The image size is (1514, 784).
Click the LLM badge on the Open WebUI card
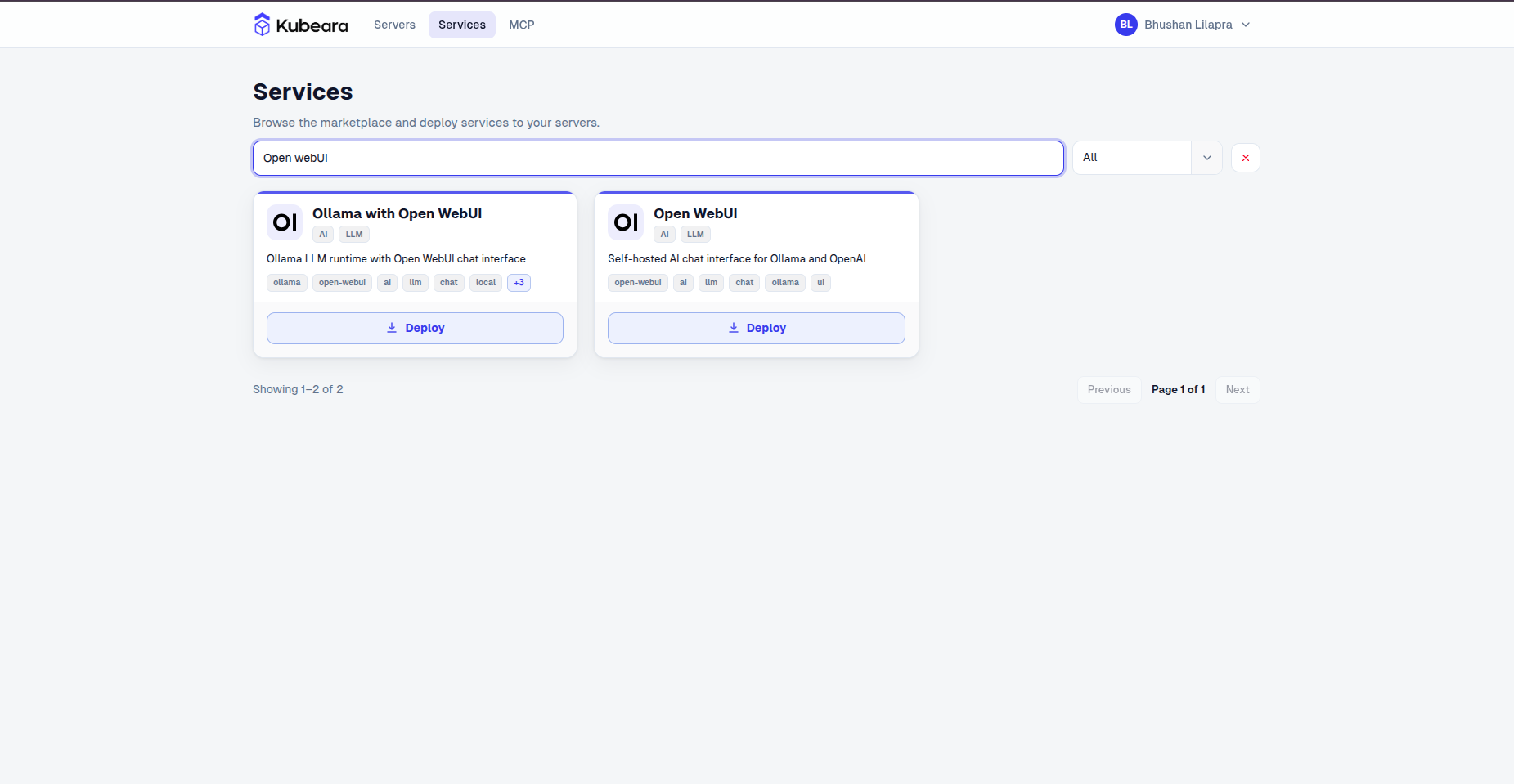pyautogui.click(x=695, y=235)
